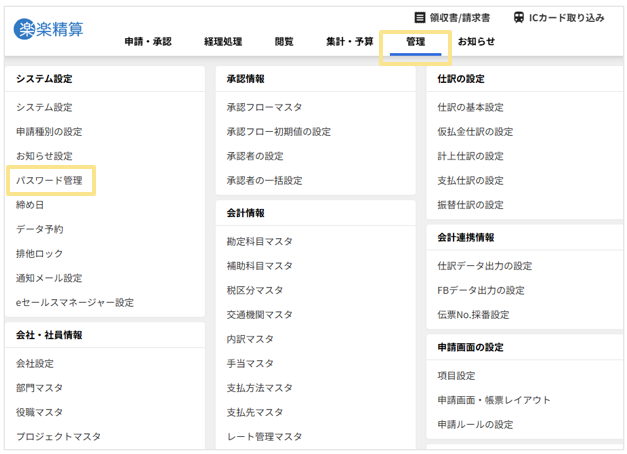Open eセールスマネージャー設定 link
The image size is (627, 454).
point(75,302)
